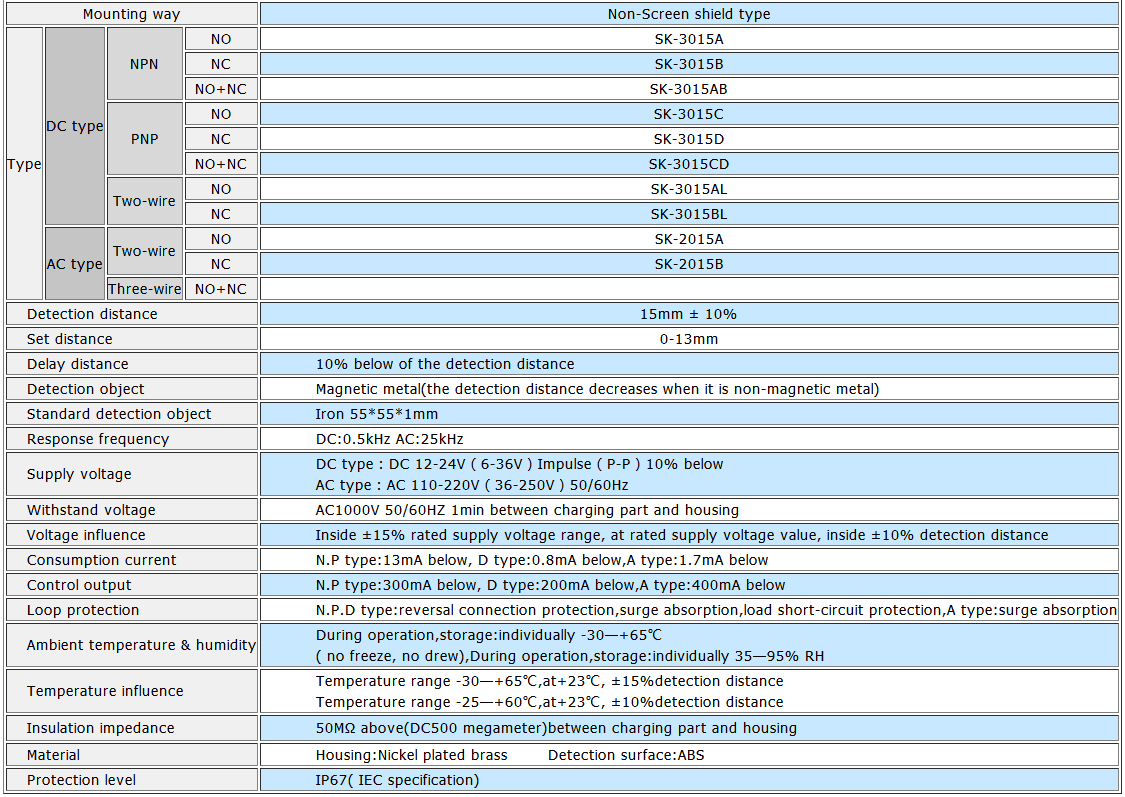
Task: Select model number "SK-2015B"
Action: pos(689,265)
